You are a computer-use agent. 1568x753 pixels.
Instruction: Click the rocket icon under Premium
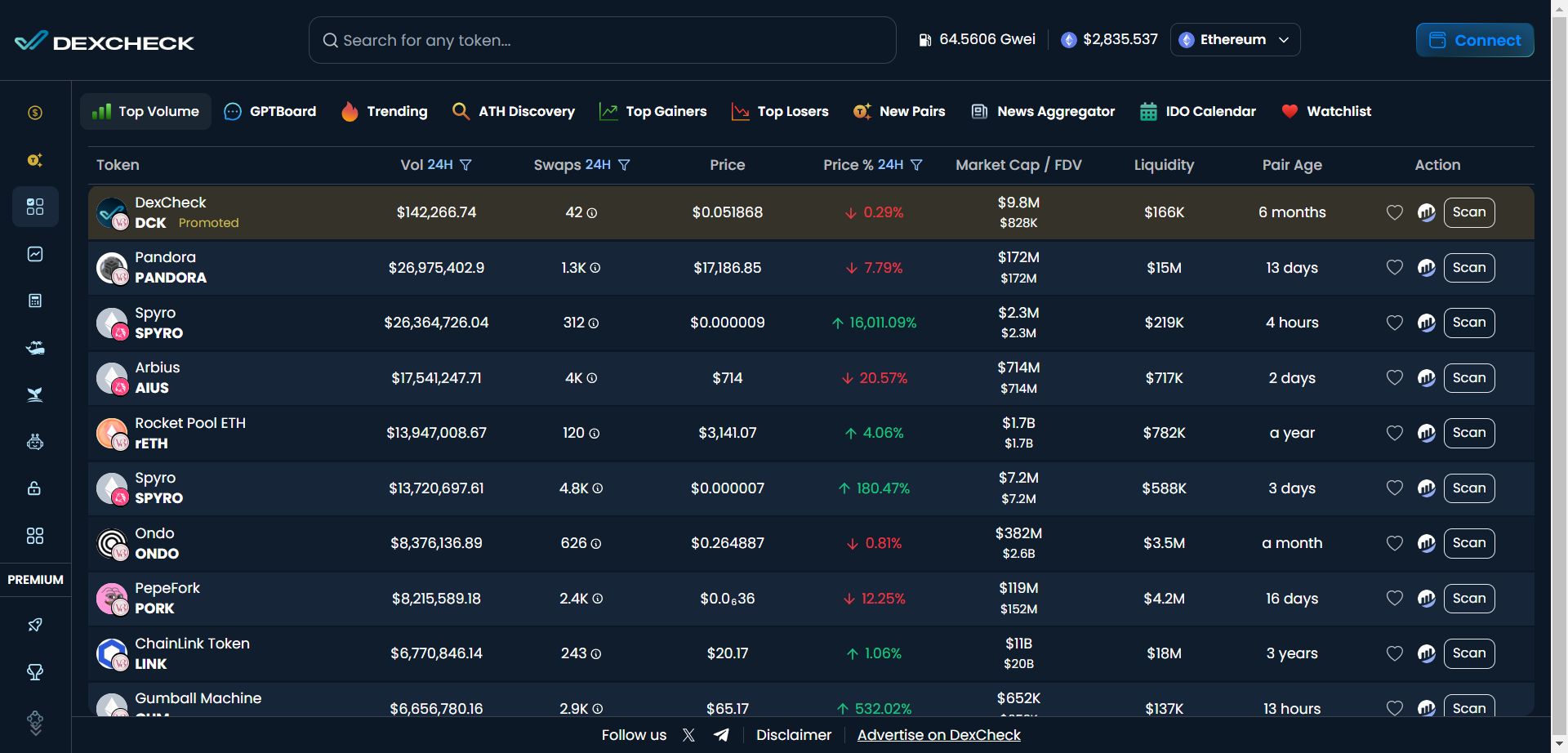[35, 625]
